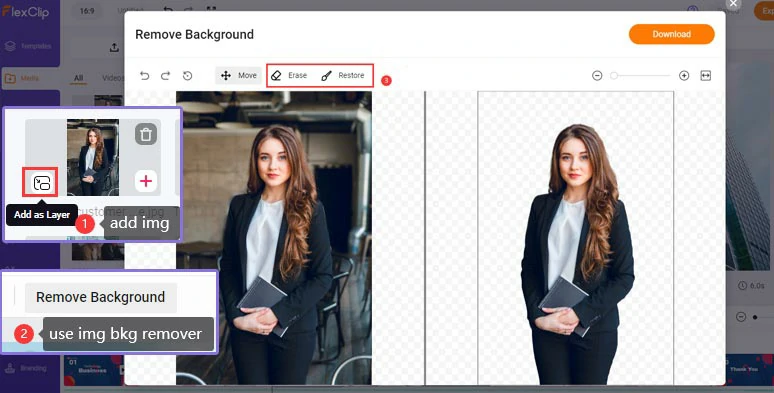This screenshot has width=774, height=393.
Task: Select the Erase tool
Action: click(x=290, y=76)
